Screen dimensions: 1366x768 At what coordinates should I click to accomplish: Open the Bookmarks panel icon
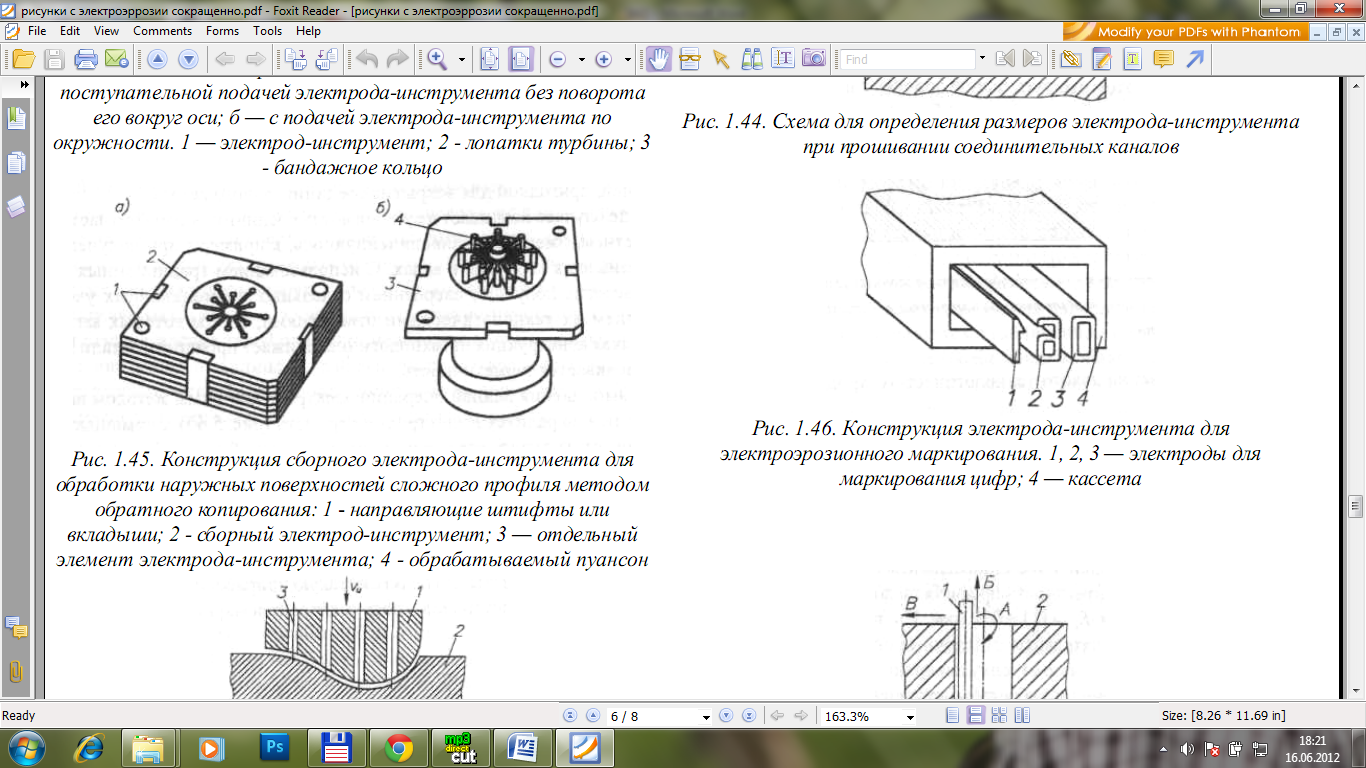click(x=16, y=120)
